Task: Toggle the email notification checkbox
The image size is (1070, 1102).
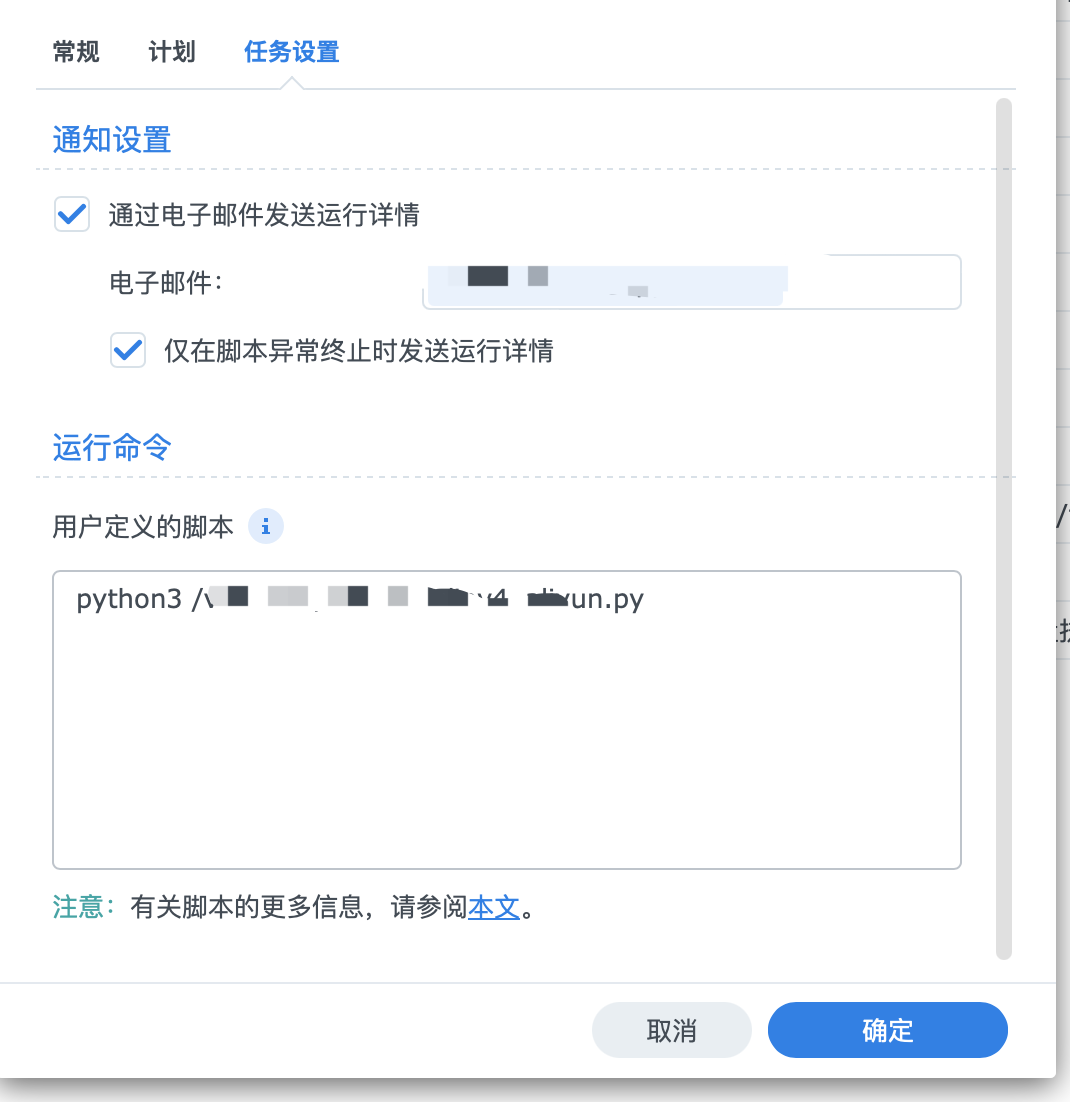Action: (71, 214)
